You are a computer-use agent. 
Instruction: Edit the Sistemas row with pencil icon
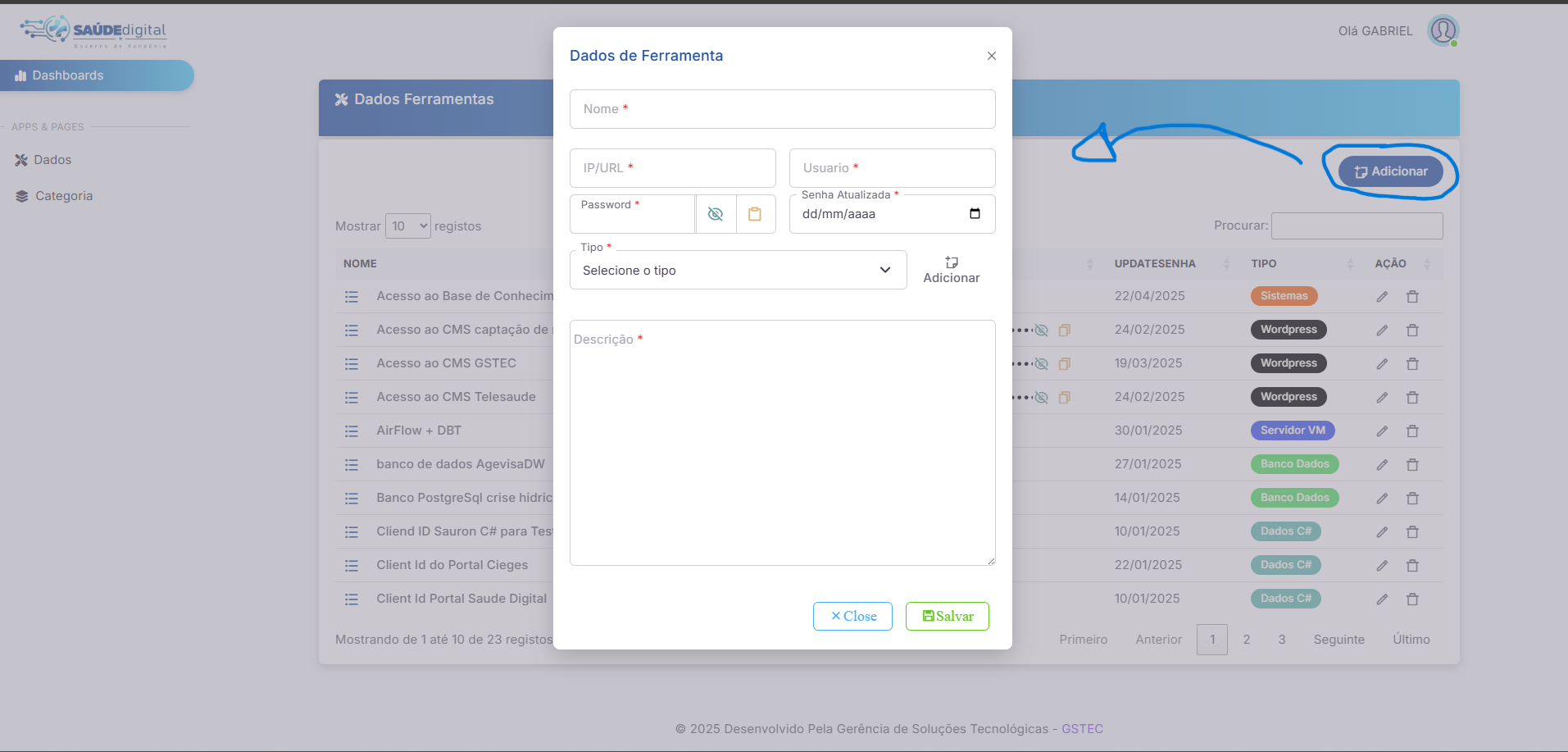point(1382,296)
